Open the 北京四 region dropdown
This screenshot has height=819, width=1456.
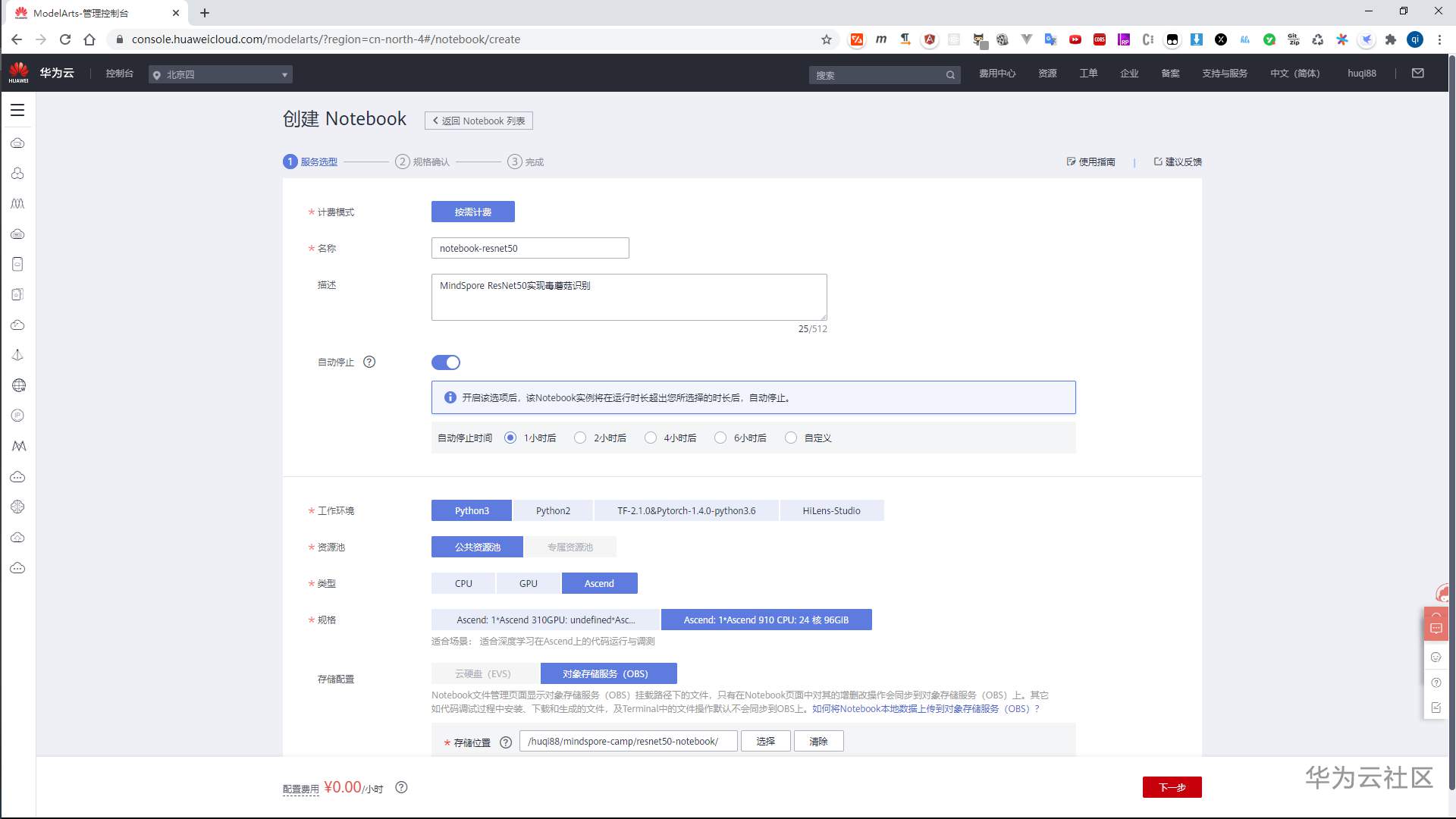pos(221,74)
